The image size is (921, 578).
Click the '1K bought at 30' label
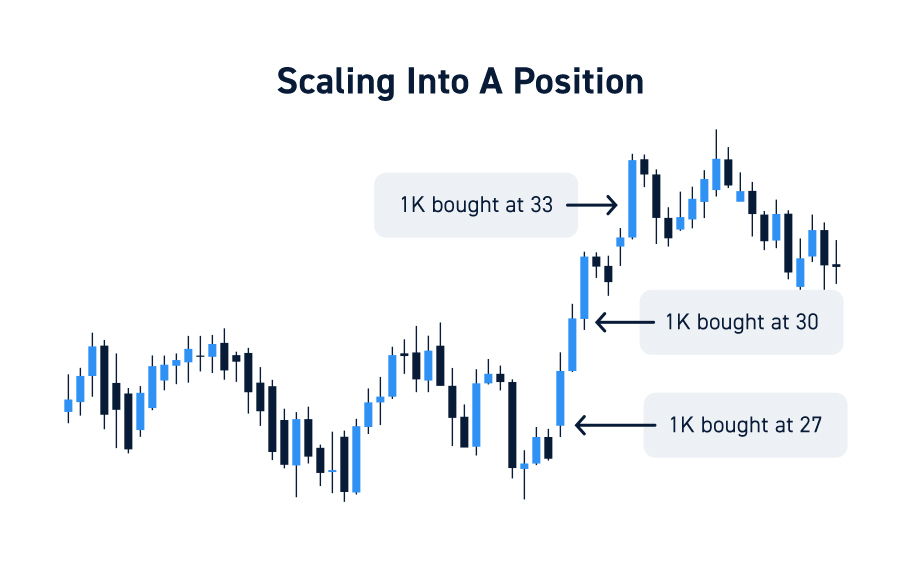[x=741, y=322]
